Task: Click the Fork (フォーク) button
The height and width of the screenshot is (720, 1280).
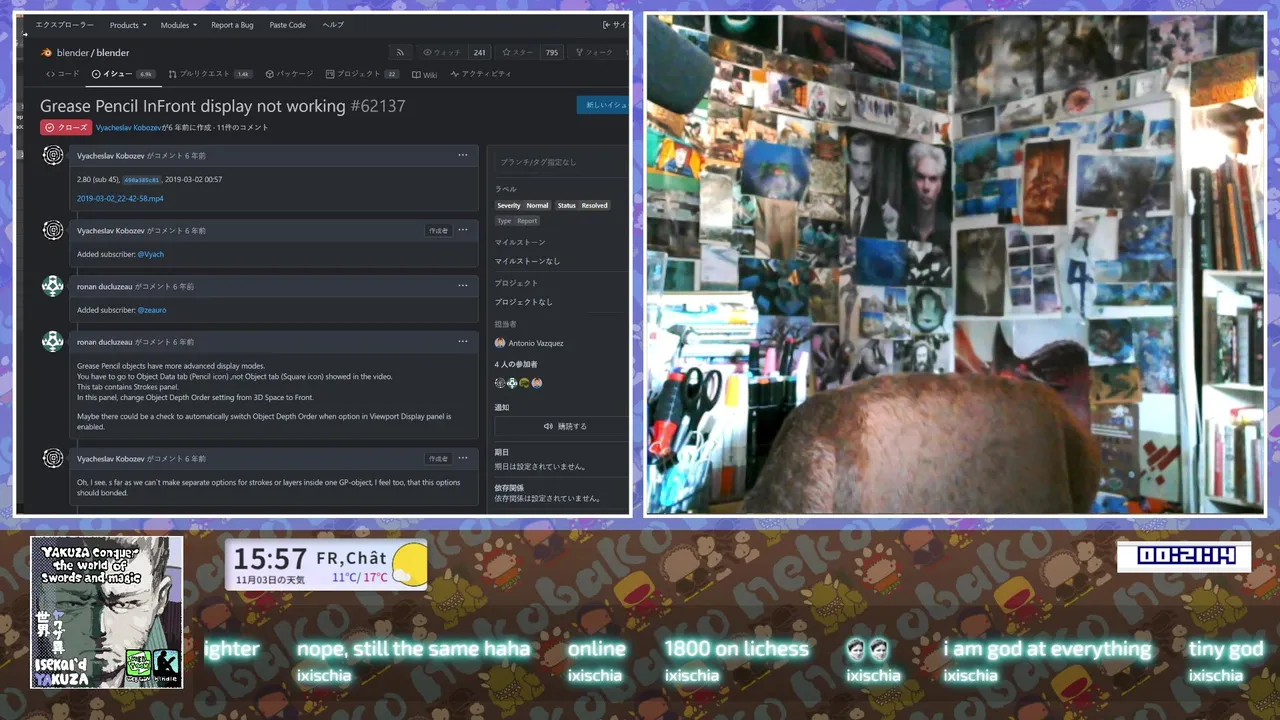Action: (594, 52)
